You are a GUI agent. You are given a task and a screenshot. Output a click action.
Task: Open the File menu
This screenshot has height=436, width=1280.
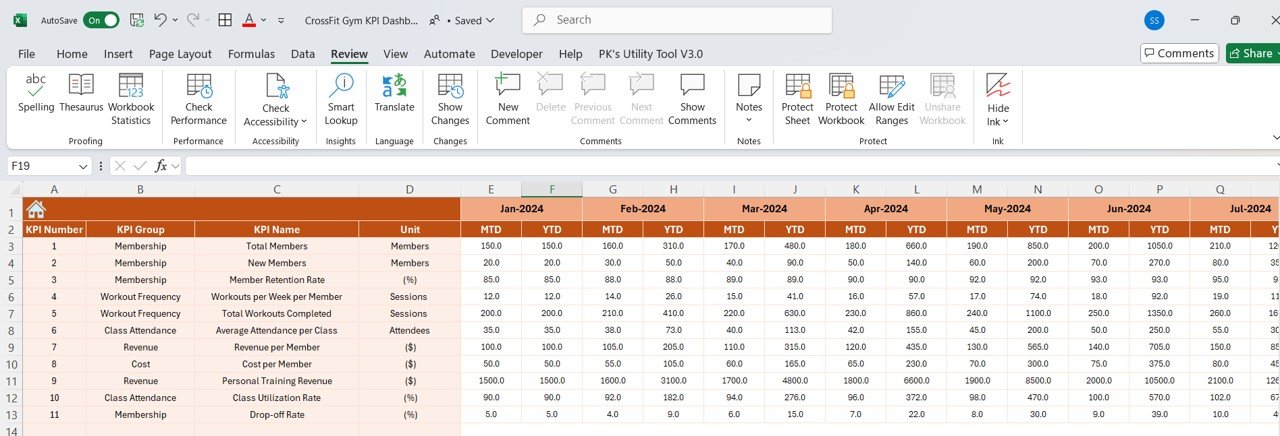point(26,54)
